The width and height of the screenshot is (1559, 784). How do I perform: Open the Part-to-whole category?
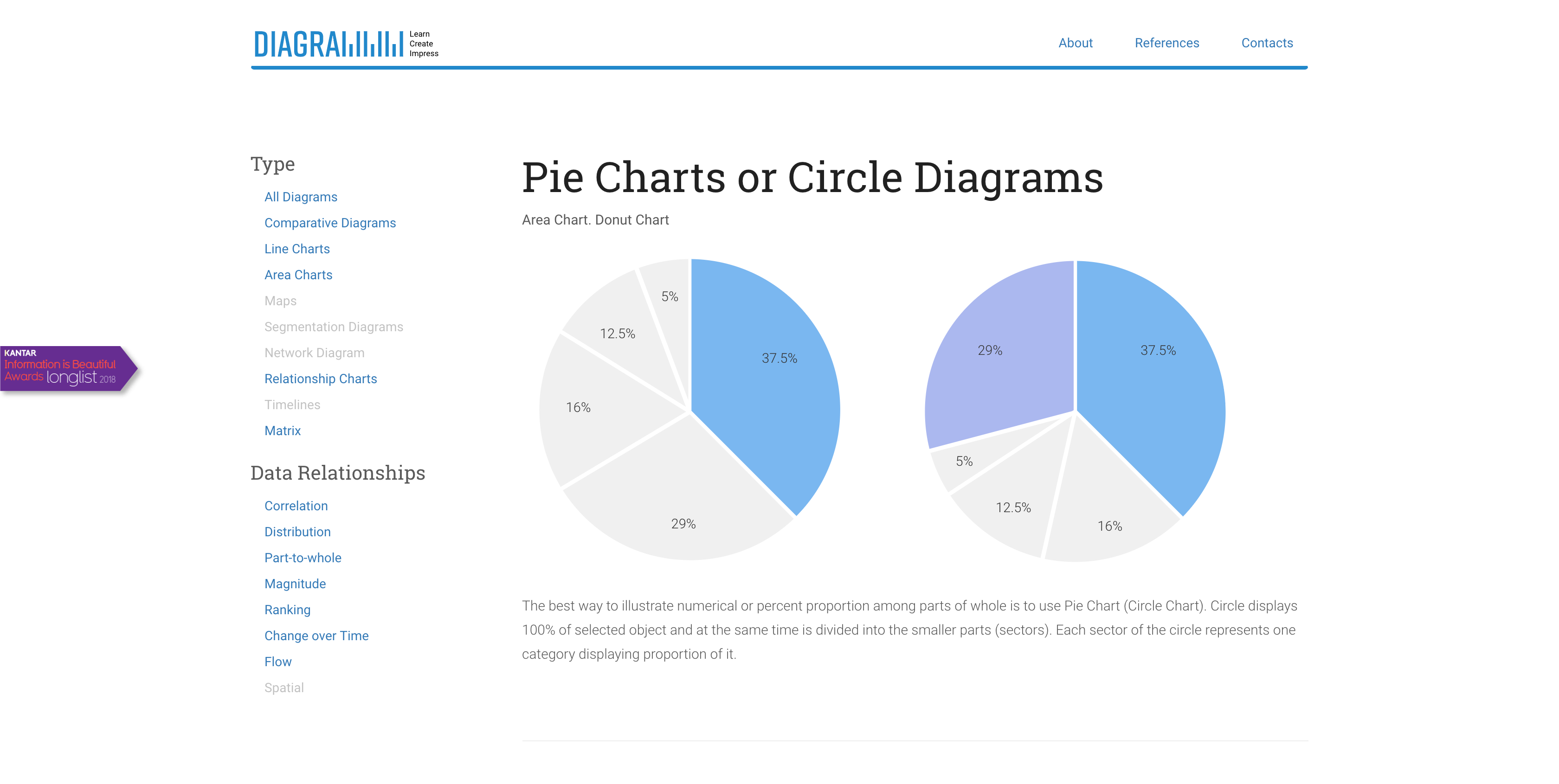[302, 558]
